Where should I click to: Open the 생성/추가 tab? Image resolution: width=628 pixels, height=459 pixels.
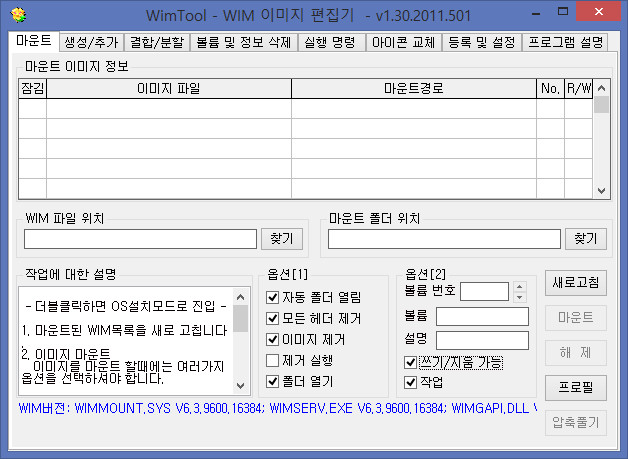pos(92,42)
